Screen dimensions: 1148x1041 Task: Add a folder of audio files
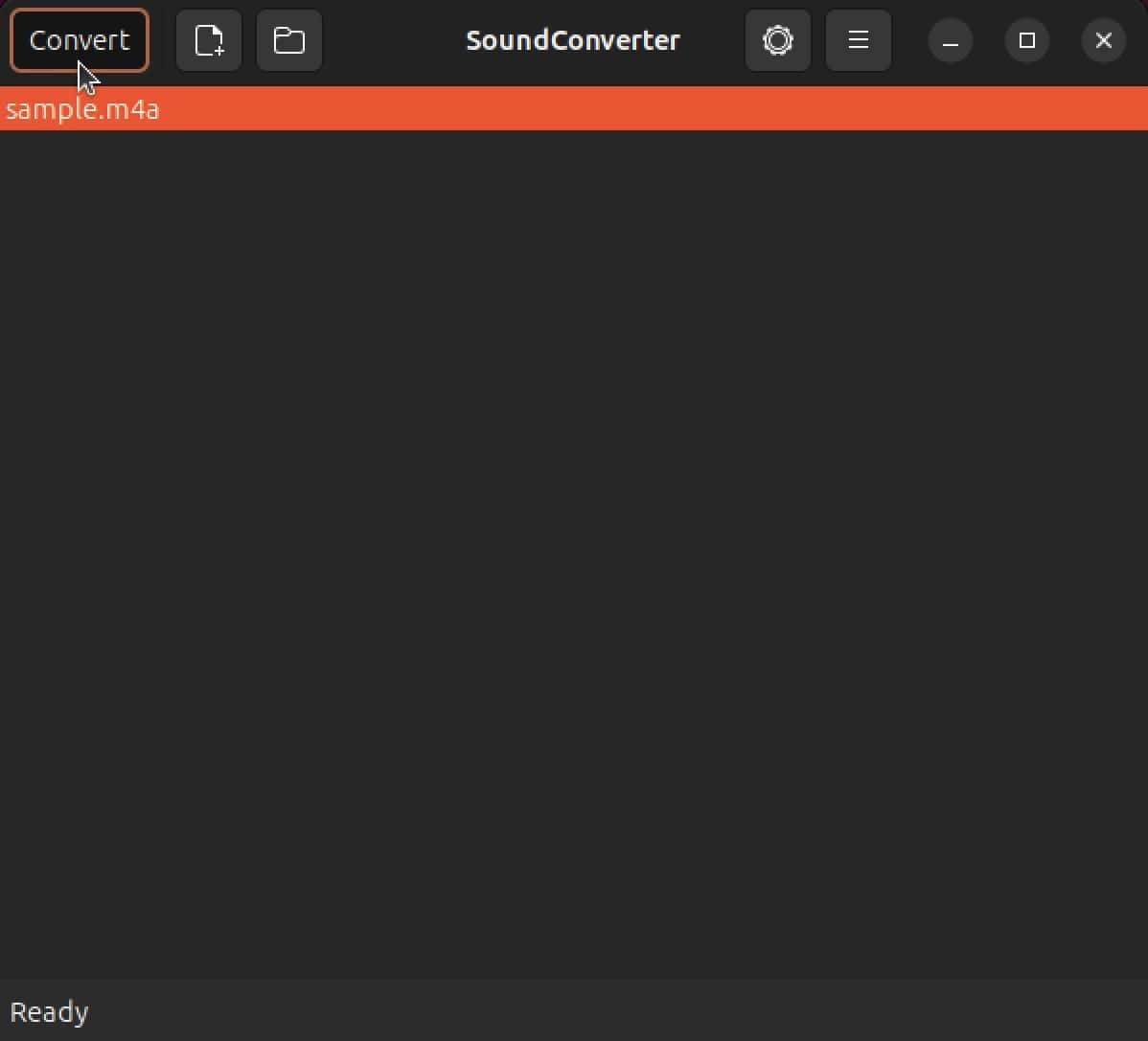[289, 40]
